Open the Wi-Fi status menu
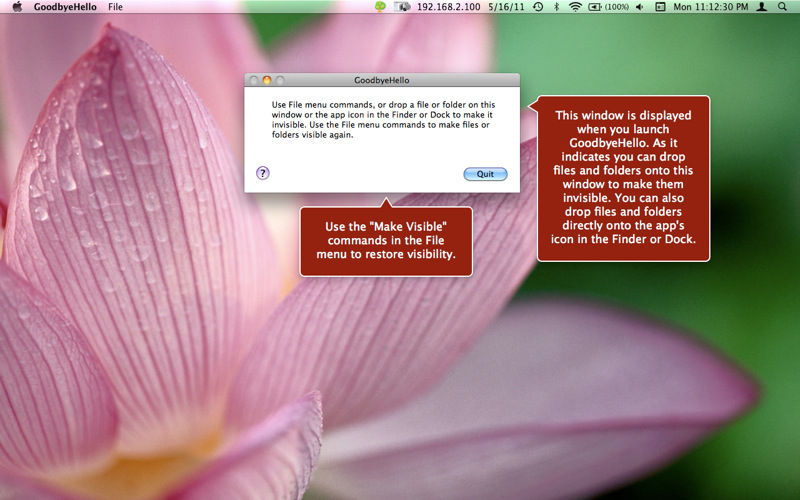The height and width of the screenshot is (500, 800). pyautogui.click(x=575, y=7)
